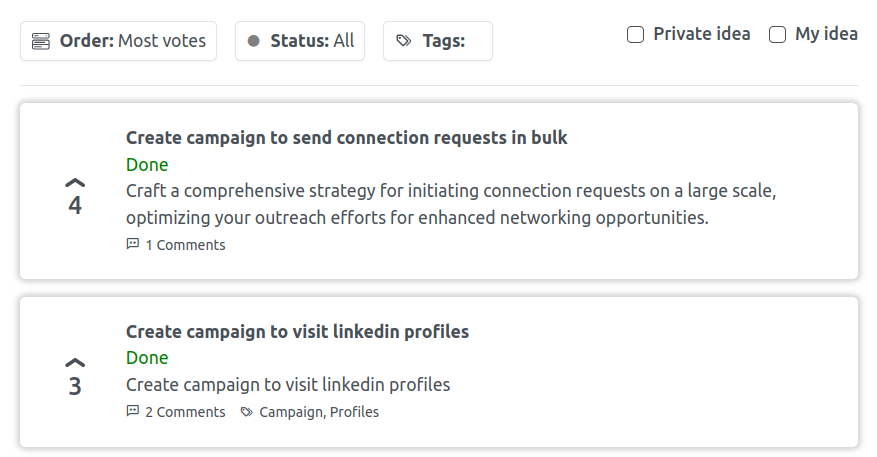This screenshot has width=877, height=457.
Task: Click the vote count 4
Action: click(x=75, y=206)
